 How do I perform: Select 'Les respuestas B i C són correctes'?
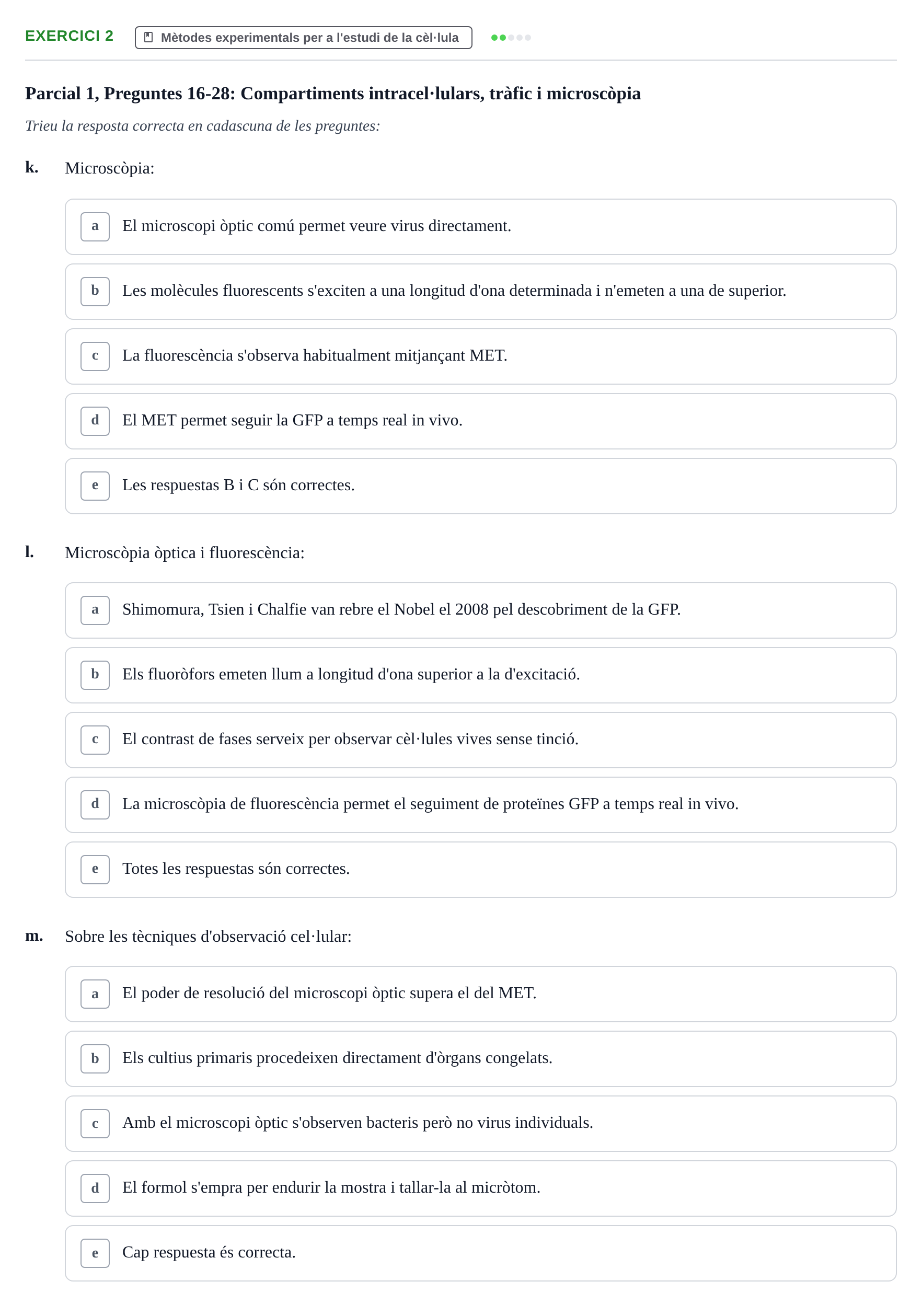click(x=480, y=486)
